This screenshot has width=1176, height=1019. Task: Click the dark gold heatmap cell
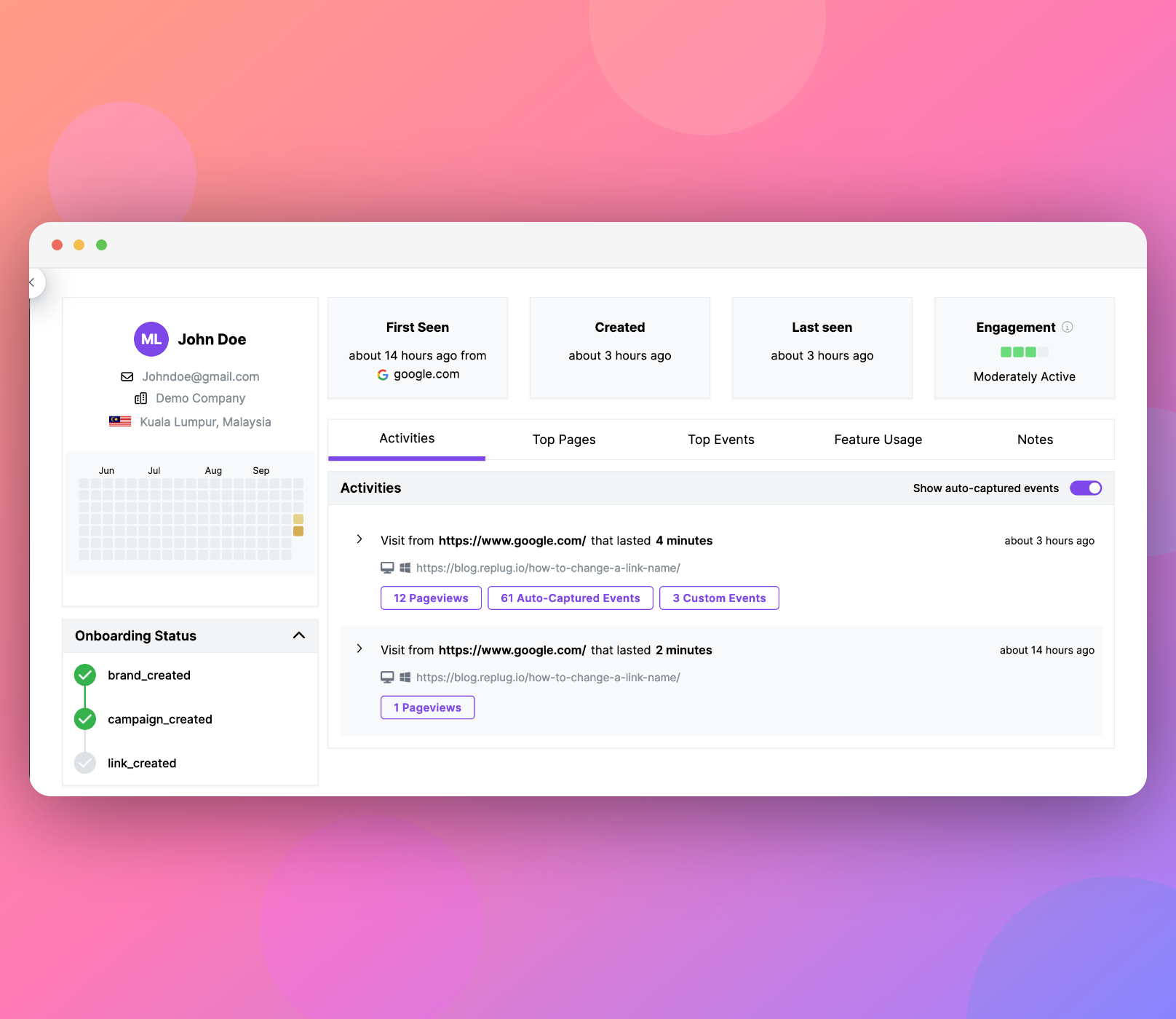(298, 531)
